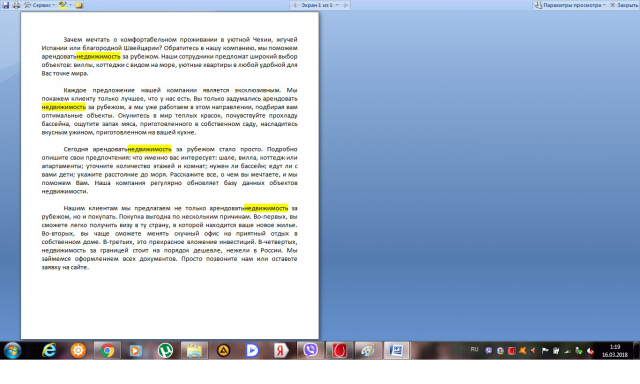Open uTorrent from the taskbar
This screenshot has height=384, width=640.
[x=165, y=351]
